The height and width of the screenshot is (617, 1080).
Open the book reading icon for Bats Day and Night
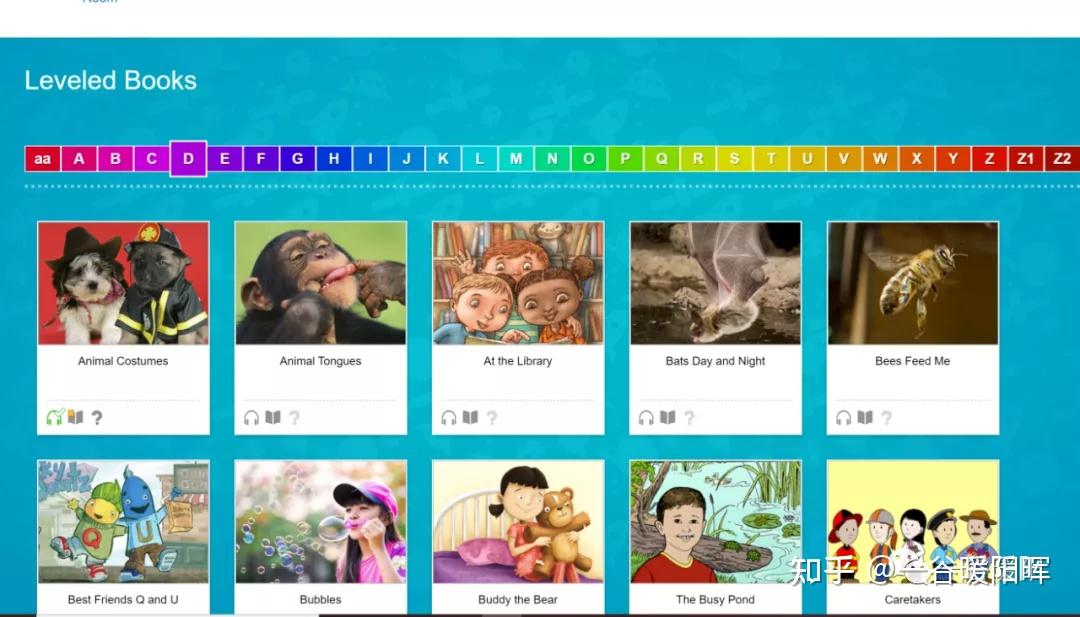pyautogui.click(x=667, y=417)
